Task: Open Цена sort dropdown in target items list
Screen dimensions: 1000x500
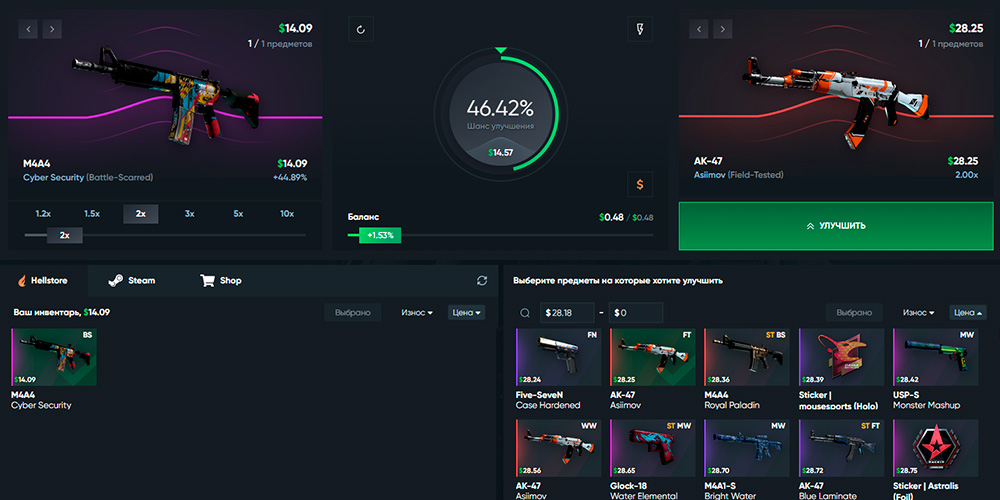Action: tap(968, 312)
